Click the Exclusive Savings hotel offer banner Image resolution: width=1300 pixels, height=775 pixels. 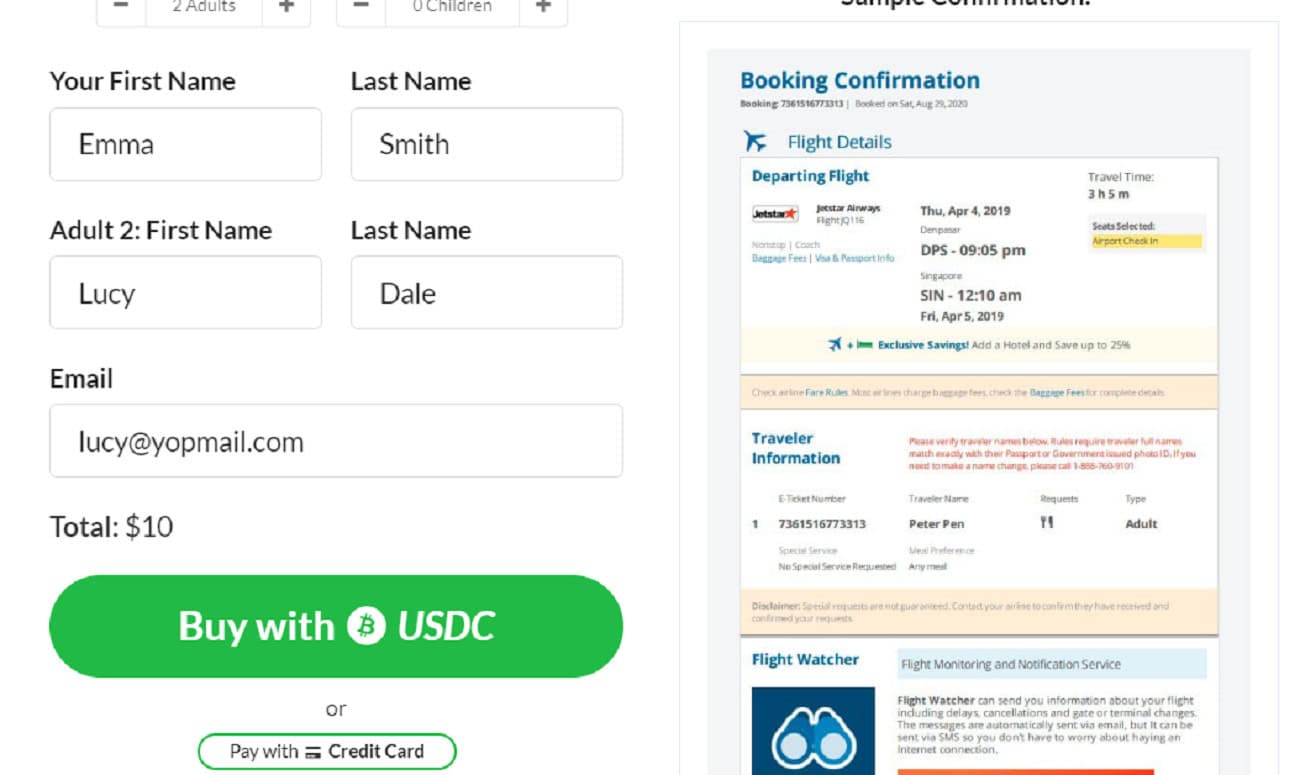[x=979, y=345]
